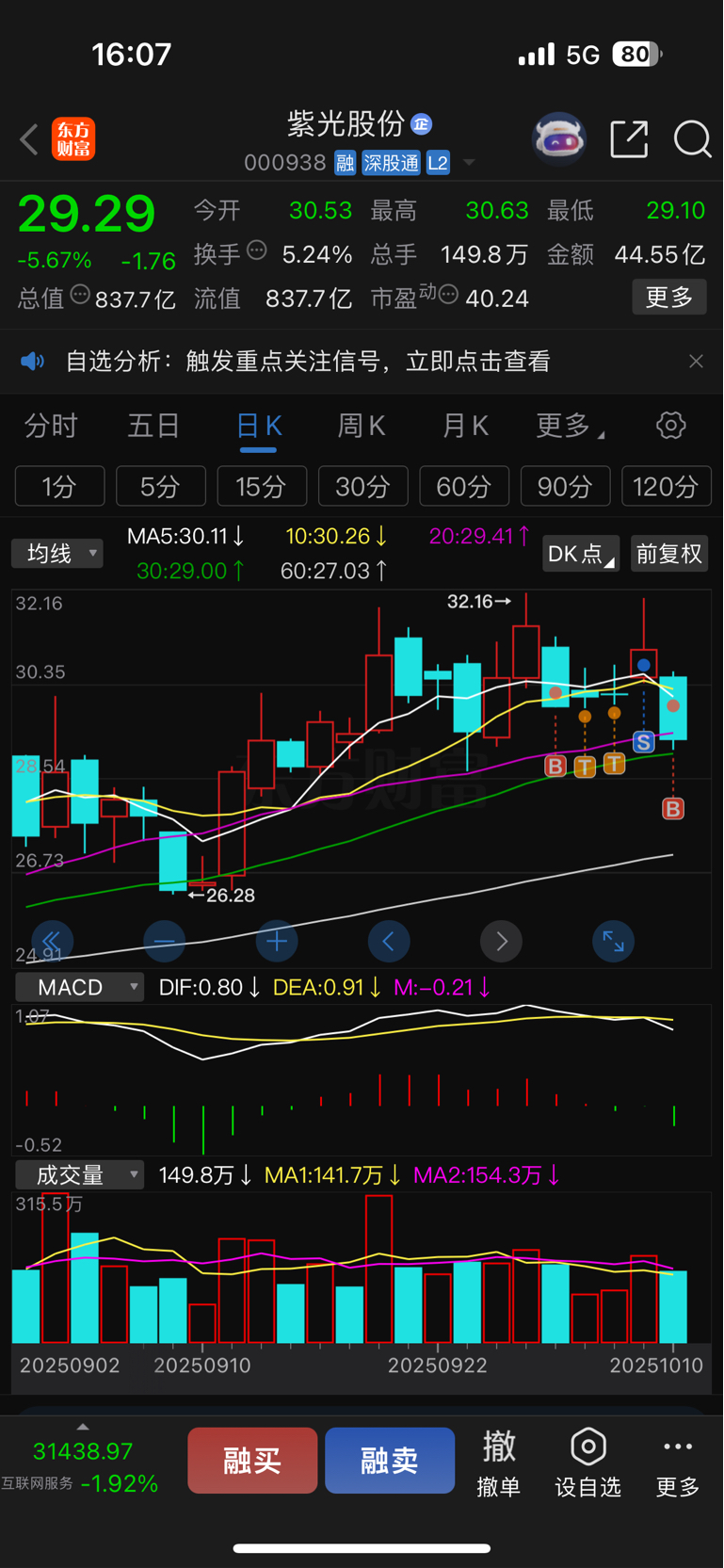Select the 60分 interval
Image resolution: width=724 pixels, height=1568 pixels.
click(464, 487)
